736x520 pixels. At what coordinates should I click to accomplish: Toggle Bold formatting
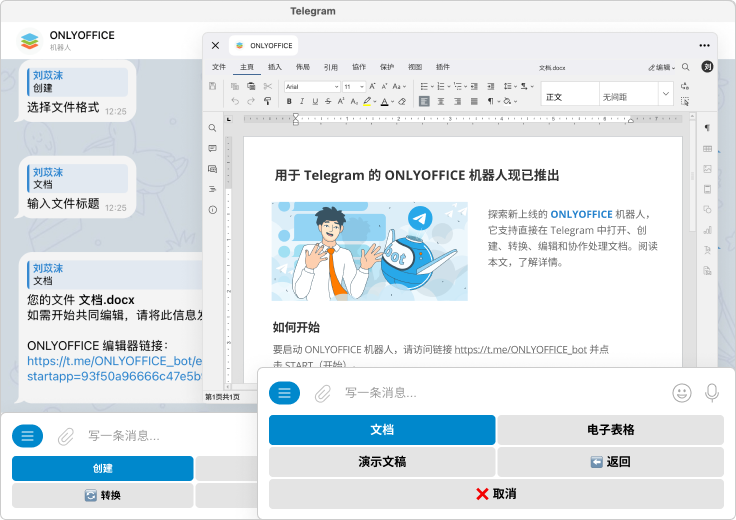click(x=289, y=101)
